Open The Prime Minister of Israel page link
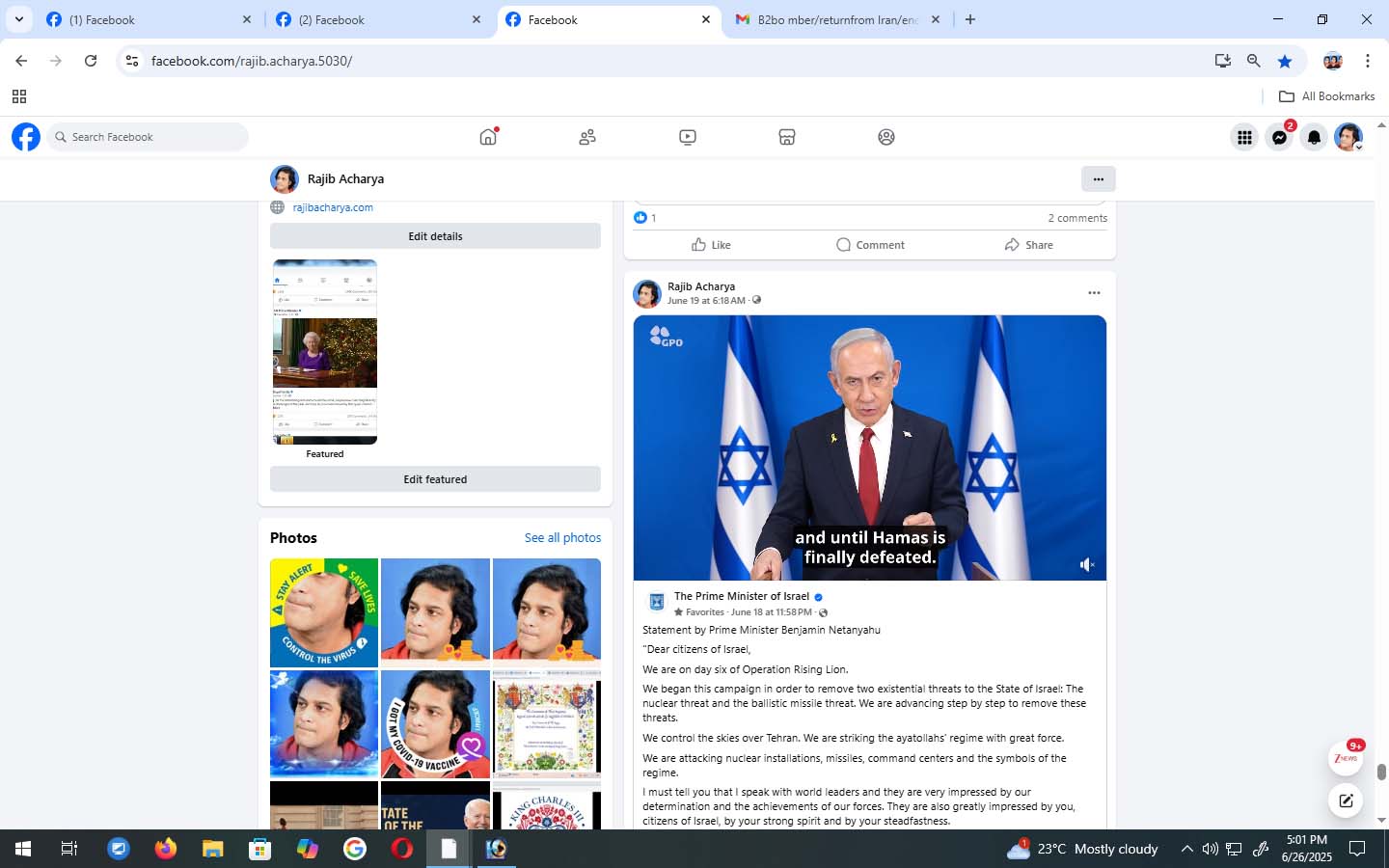The height and width of the screenshot is (868, 1389). click(x=742, y=596)
